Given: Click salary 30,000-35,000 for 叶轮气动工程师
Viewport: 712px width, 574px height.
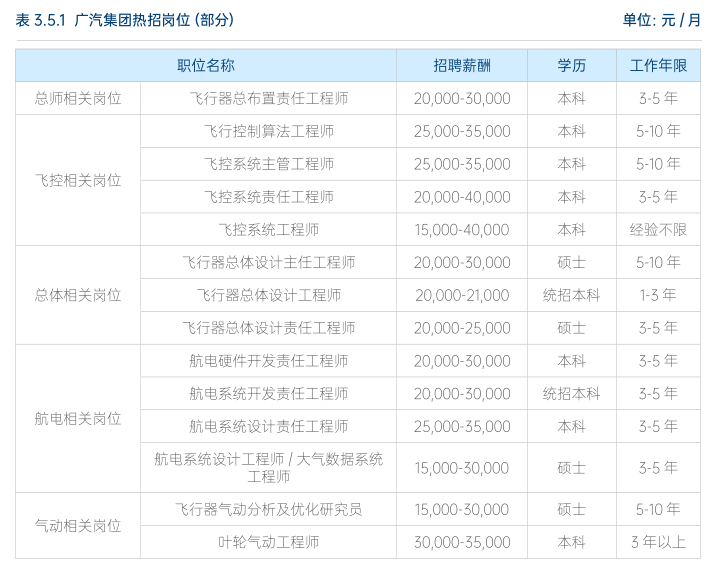Looking at the screenshot, I should [x=462, y=542].
